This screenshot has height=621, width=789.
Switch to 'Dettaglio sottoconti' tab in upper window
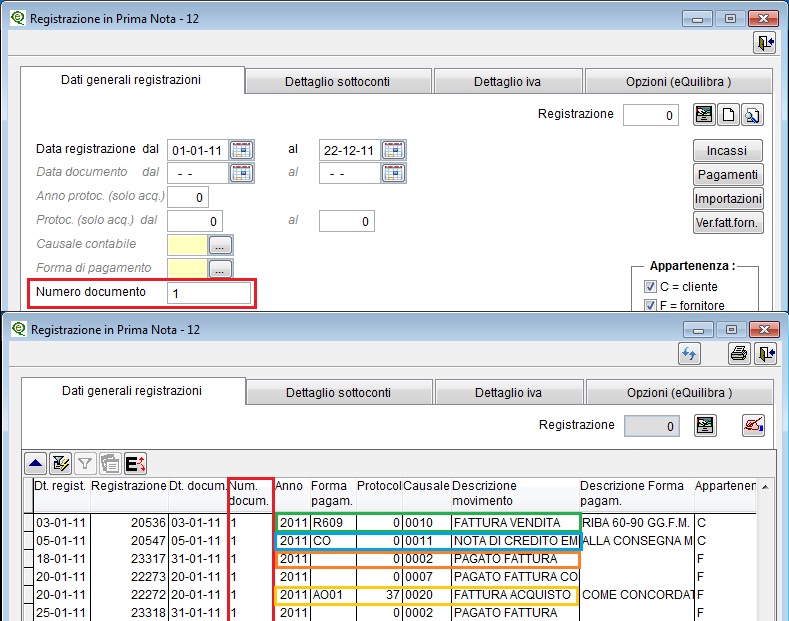tap(338, 82)
